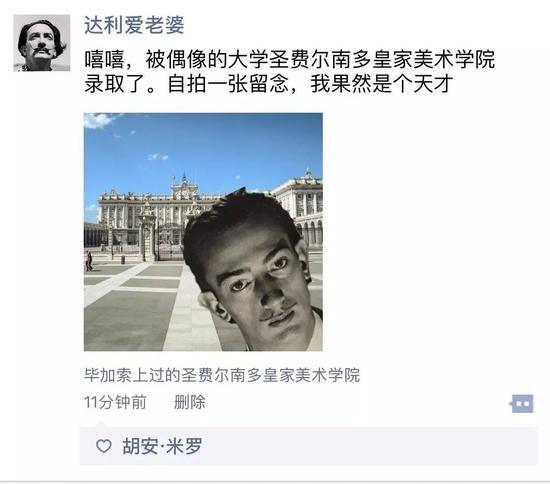Screen dimensions: 550x484
Task: Click the 11分钟前 timestamp
Action: [115, 402]
